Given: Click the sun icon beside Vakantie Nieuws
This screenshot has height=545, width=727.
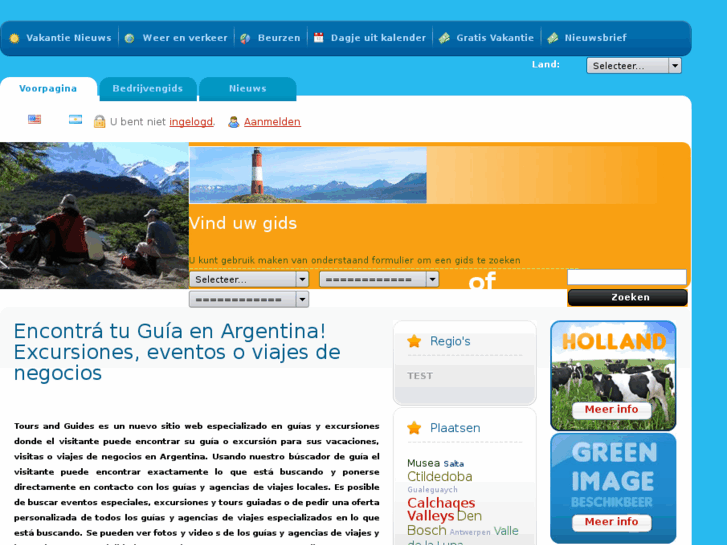Looking at the screenshot, I should 14,38.
